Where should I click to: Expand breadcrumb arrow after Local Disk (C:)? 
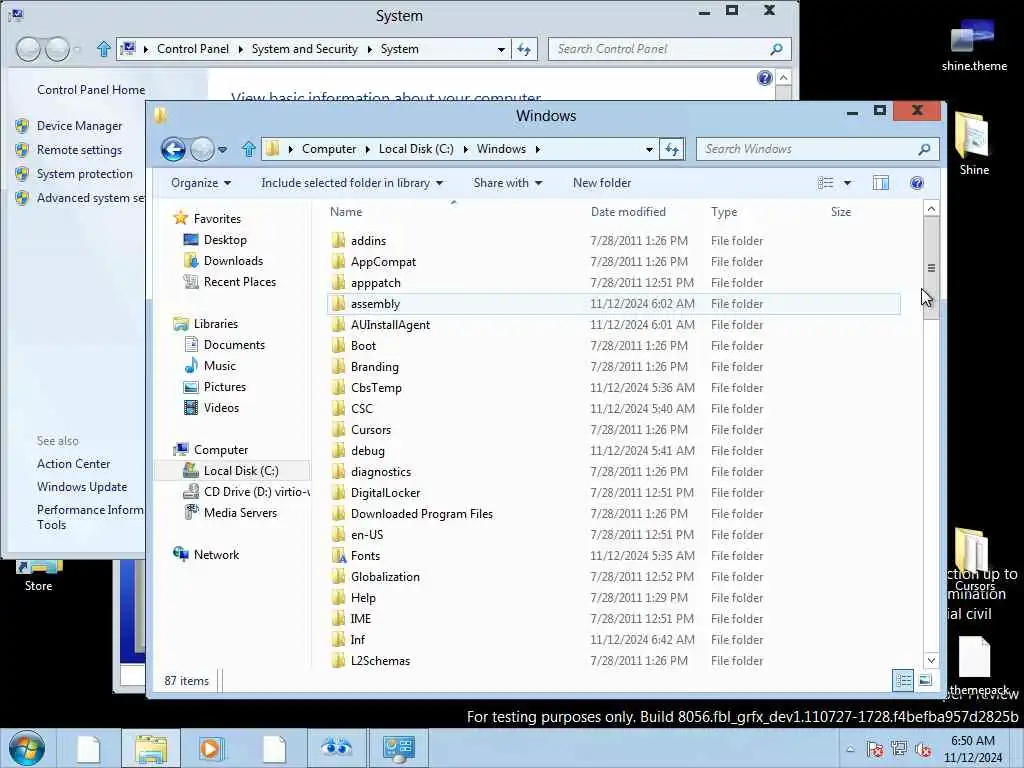[x=466, y=150]
